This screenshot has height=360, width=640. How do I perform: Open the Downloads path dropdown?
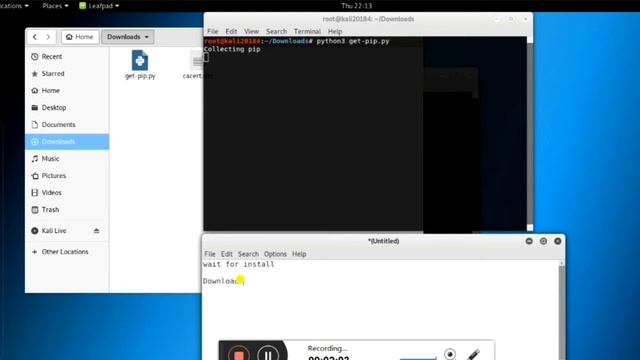click(x=128, y=37)
